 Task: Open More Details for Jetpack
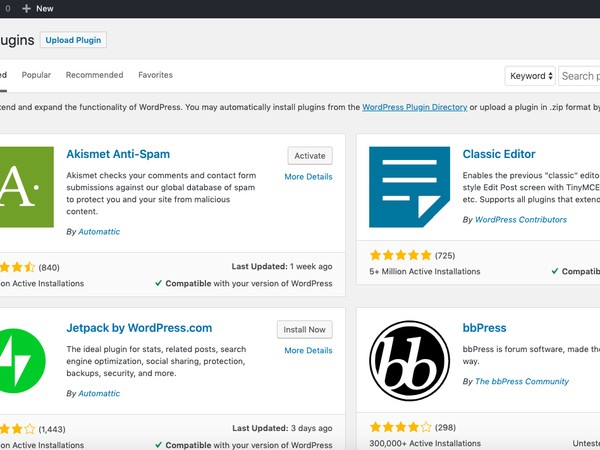pyautogui.click(x=308, y=351)
